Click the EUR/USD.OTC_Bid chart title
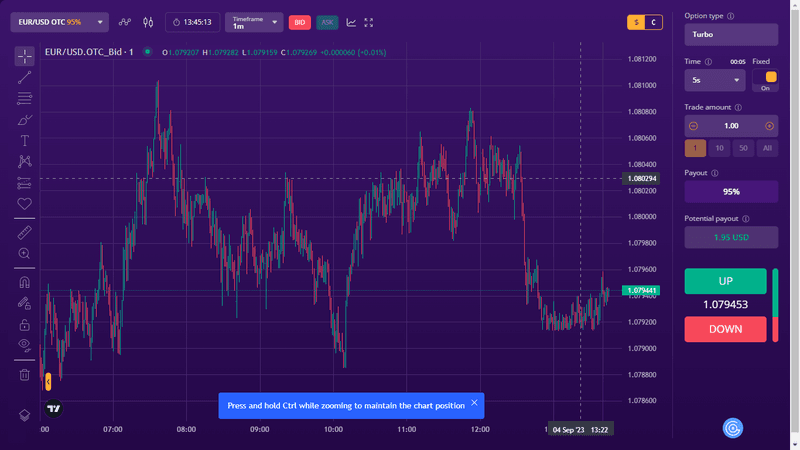The width and height of the screenshot is (800, 450). click(x=89, y=52)
